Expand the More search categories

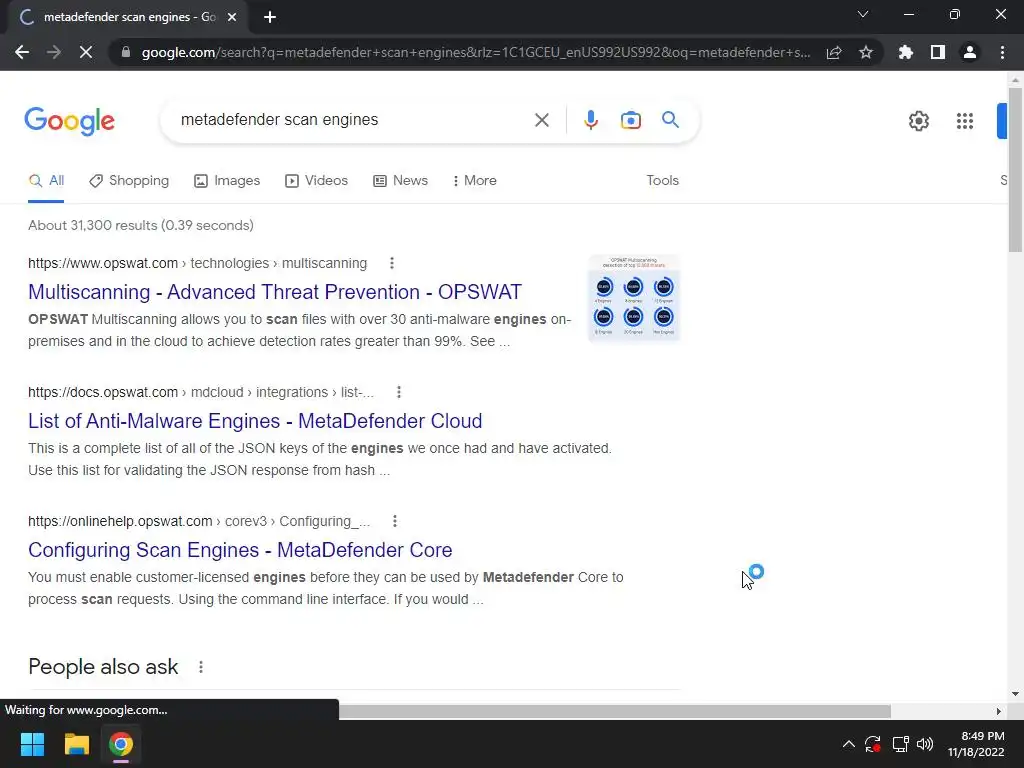[x=474, y=181]
